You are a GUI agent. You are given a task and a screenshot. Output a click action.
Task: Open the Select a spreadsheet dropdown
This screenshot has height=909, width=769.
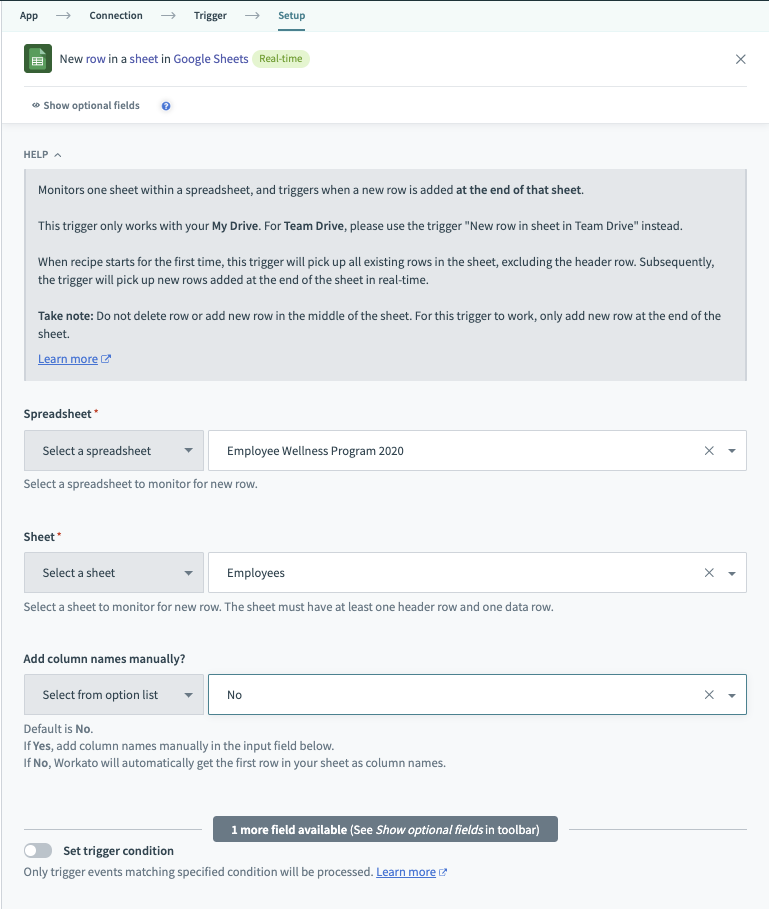pyautogui.click(x=114, y=451)
